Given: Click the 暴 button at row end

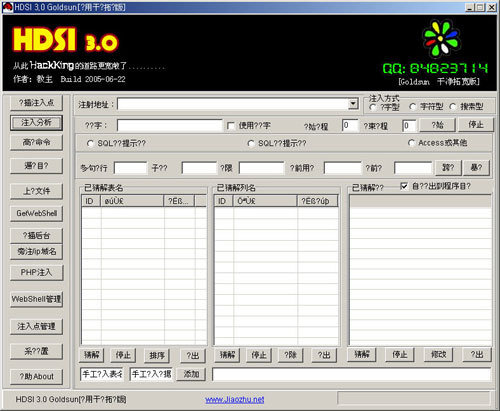Looking at the screenshot, I should (x=476, y=168).
